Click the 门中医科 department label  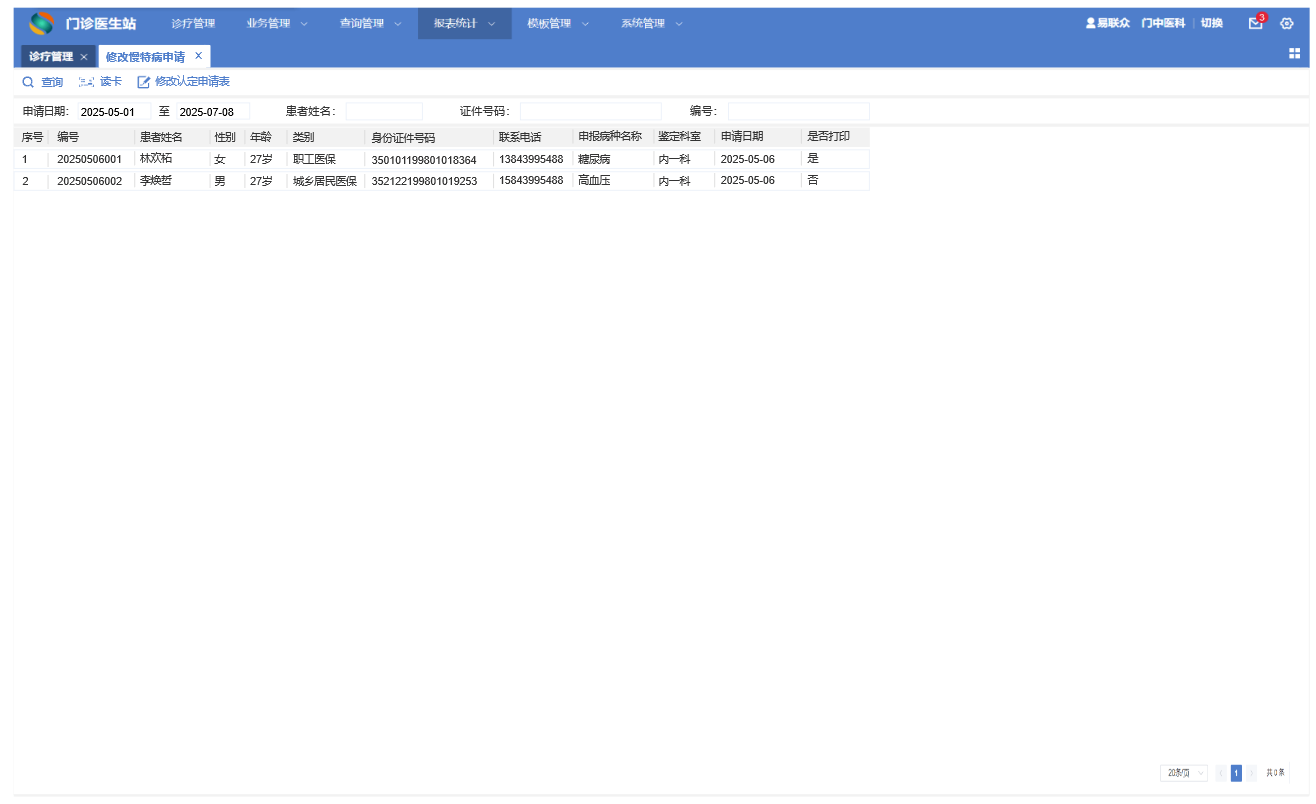click(1163, 23)
